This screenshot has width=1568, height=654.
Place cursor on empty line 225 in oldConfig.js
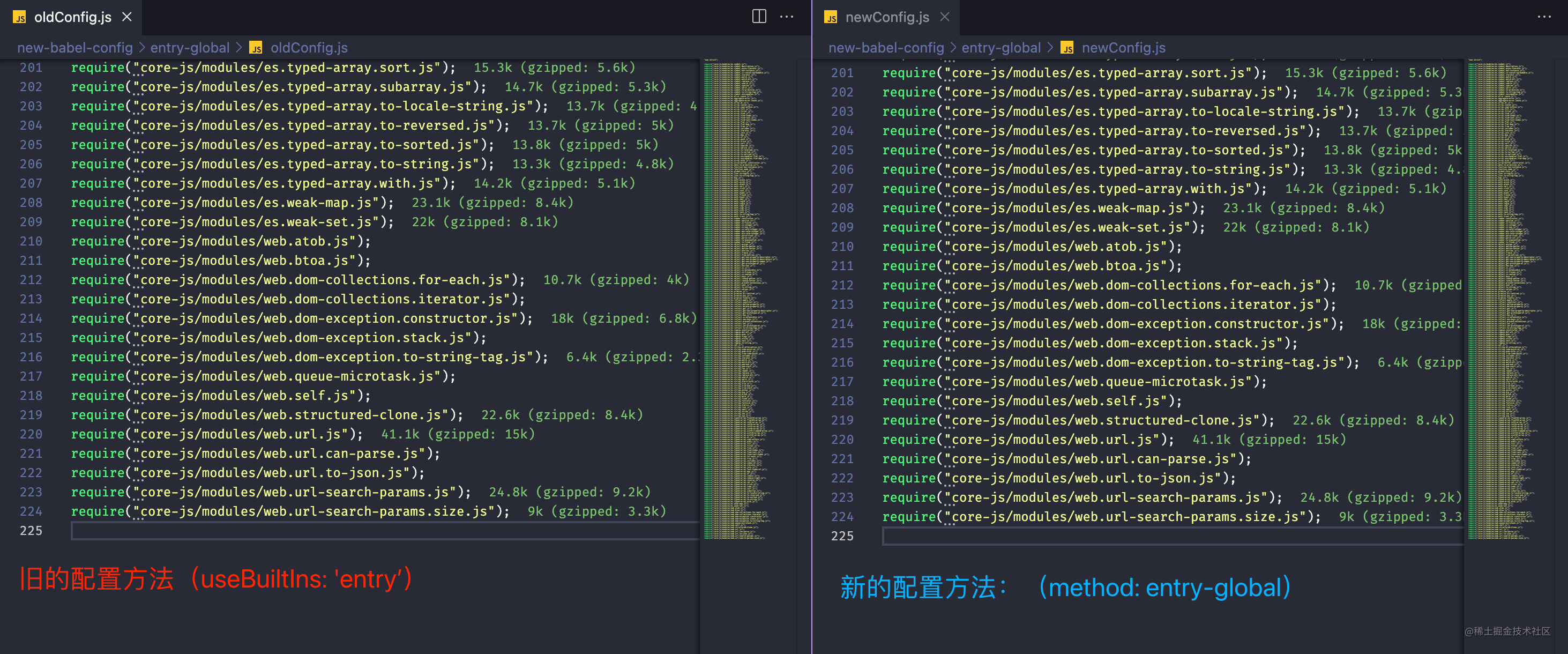(x=385, y=530)
